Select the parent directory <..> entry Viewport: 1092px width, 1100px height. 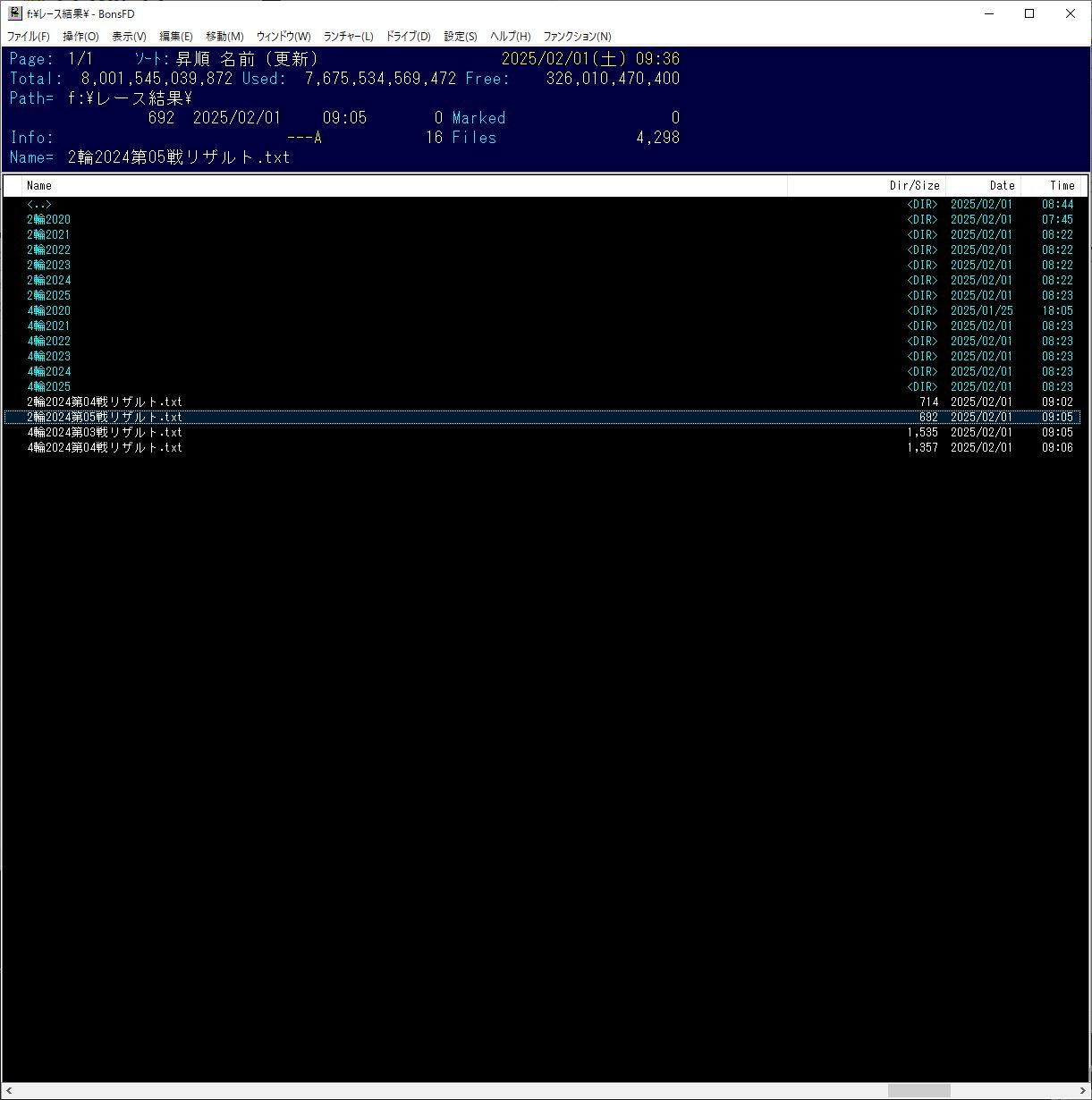(39, 205)
